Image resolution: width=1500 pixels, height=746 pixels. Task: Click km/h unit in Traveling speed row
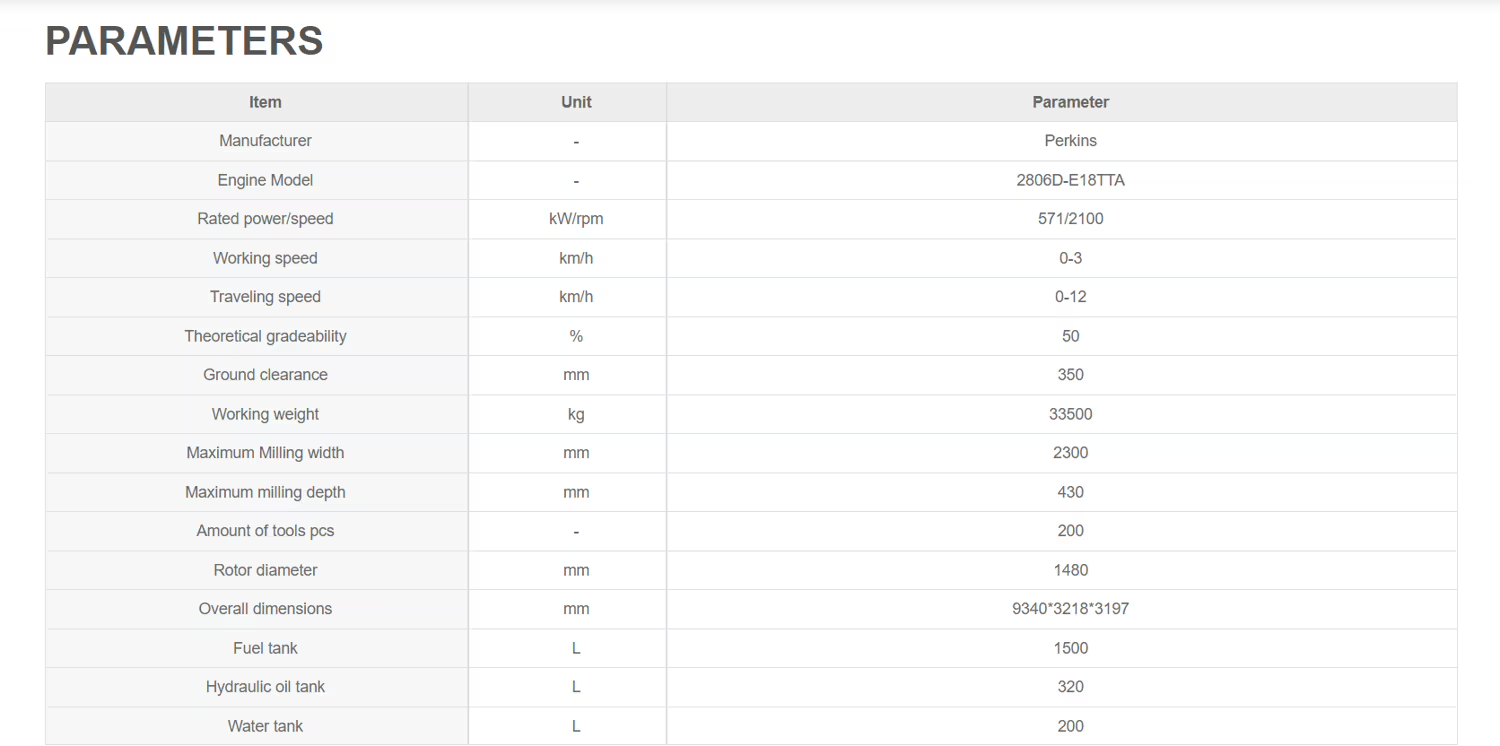(576, 297)
